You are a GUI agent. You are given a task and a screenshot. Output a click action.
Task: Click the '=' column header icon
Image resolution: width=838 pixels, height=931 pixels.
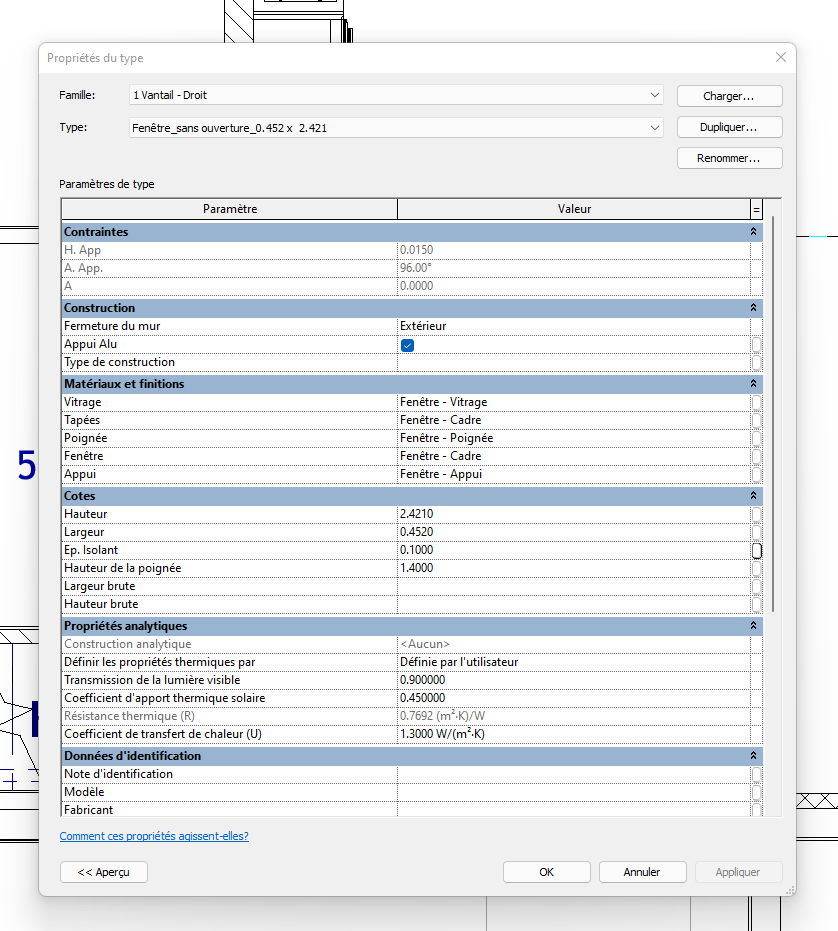pos(756,209)
